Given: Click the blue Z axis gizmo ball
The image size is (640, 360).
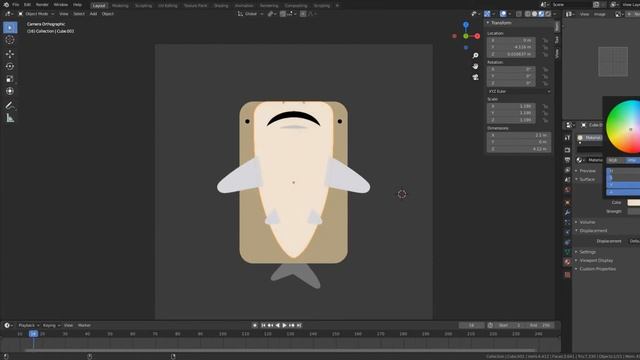Looking at the screenshot, I should point(466,25).
